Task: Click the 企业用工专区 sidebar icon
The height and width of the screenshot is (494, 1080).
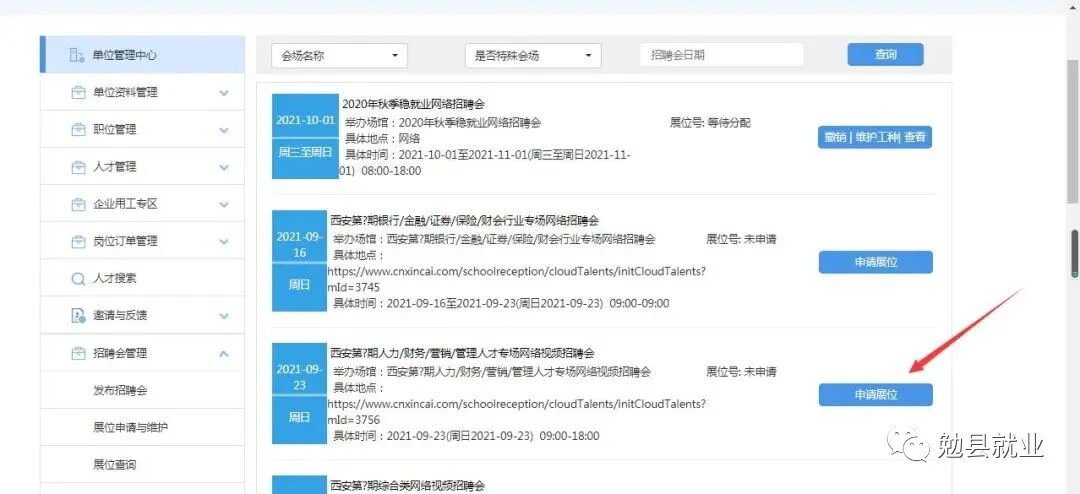Action: pos(77,204)
